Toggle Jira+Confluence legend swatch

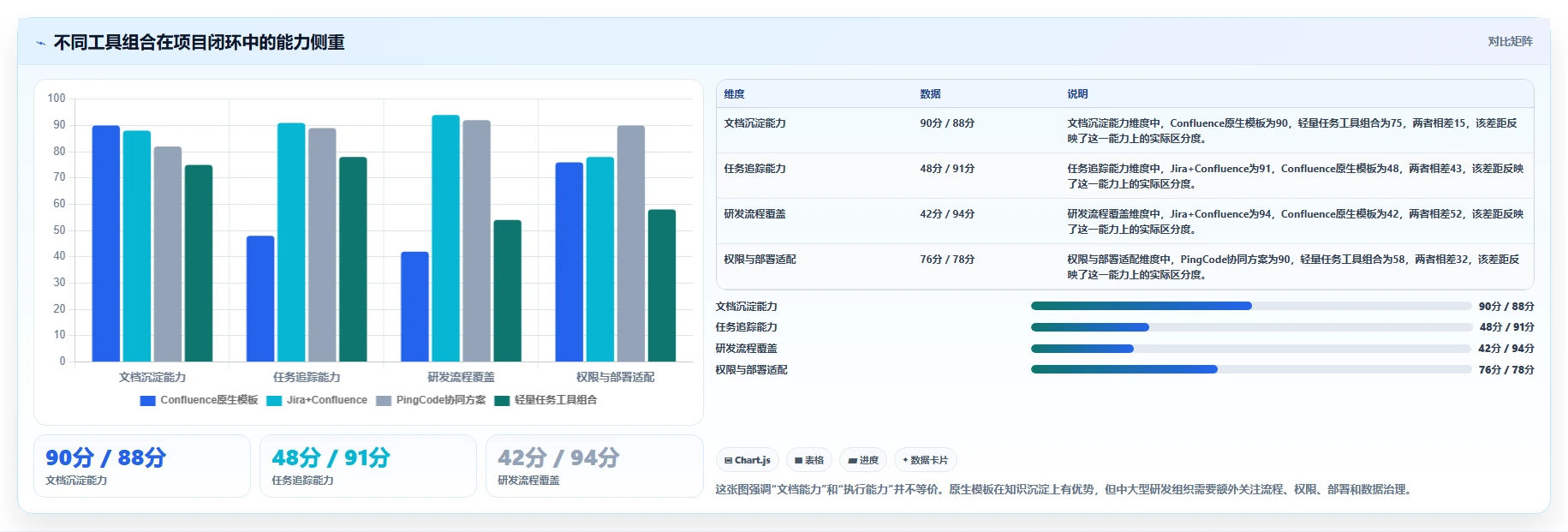pyautogui.click(x=274, y=400)
